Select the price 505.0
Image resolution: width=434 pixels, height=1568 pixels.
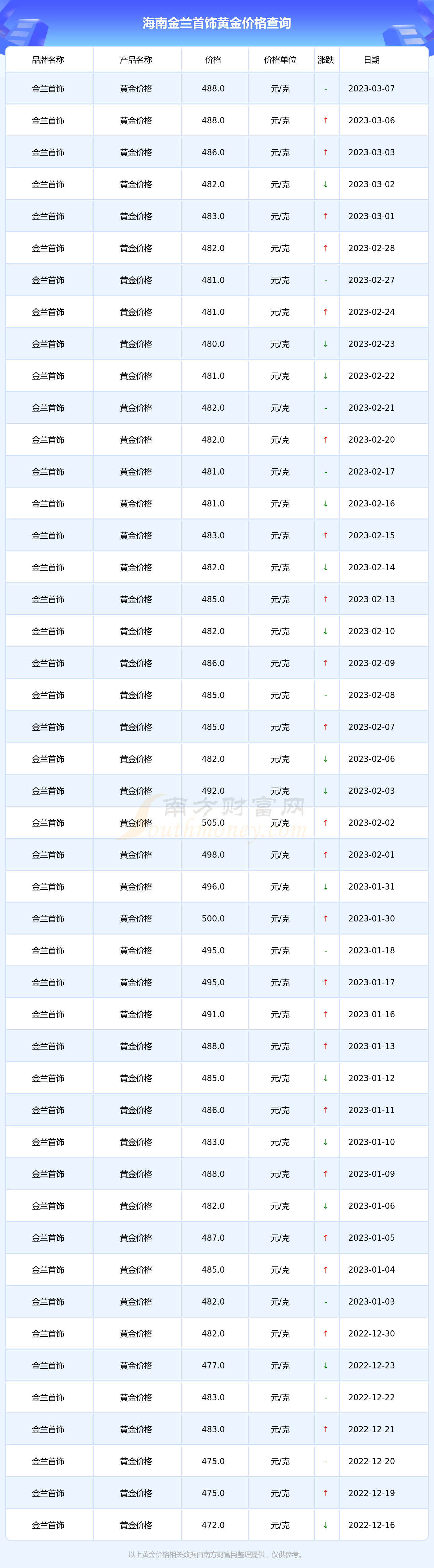click(213, 823)
